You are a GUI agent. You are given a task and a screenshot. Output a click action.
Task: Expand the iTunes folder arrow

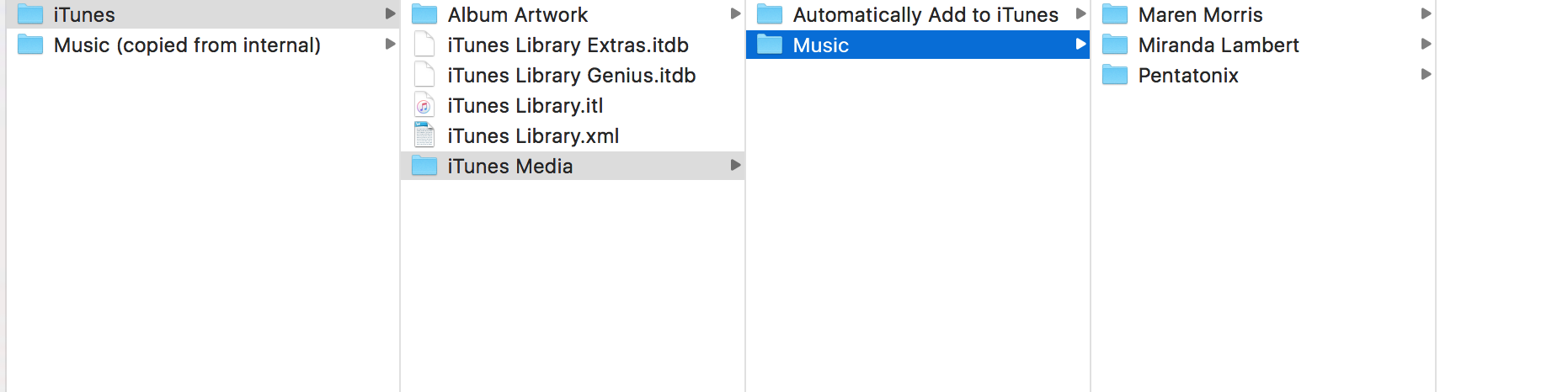coord(390,14)
